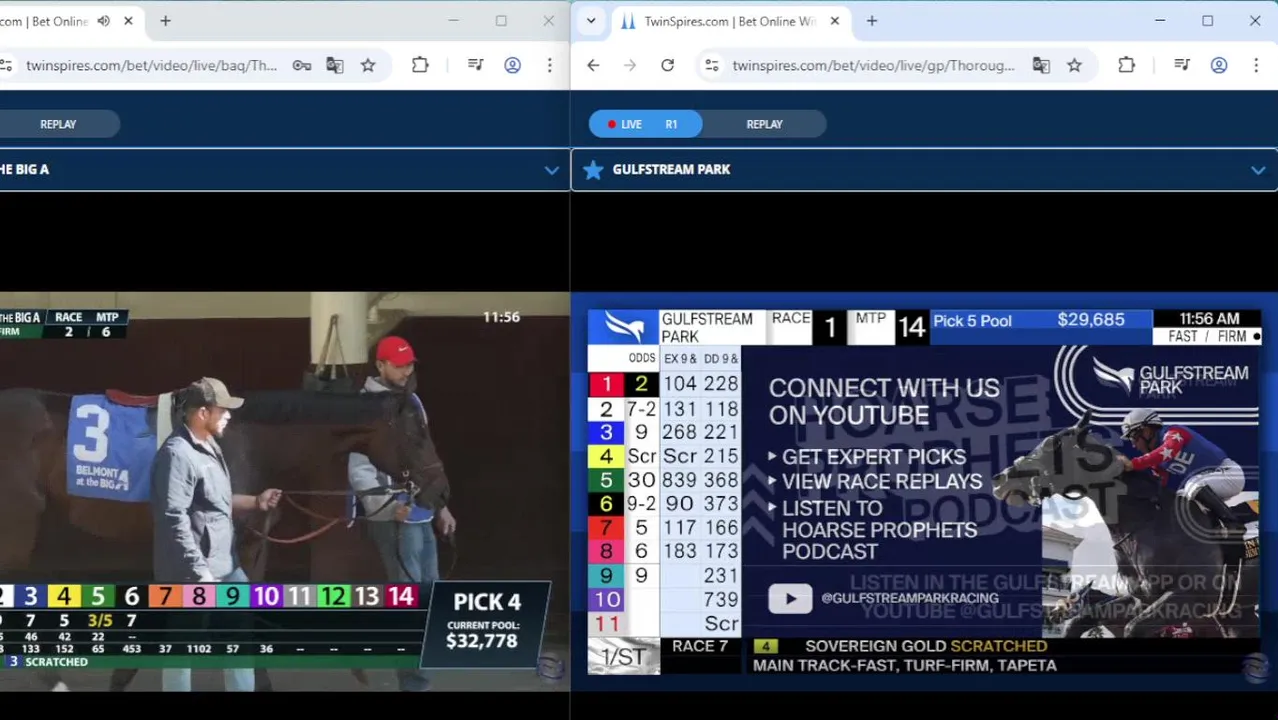Viewport: 1278px width, 720px height.
Task: Open media control icon in left window toolbar
Action: pos(476,65)
